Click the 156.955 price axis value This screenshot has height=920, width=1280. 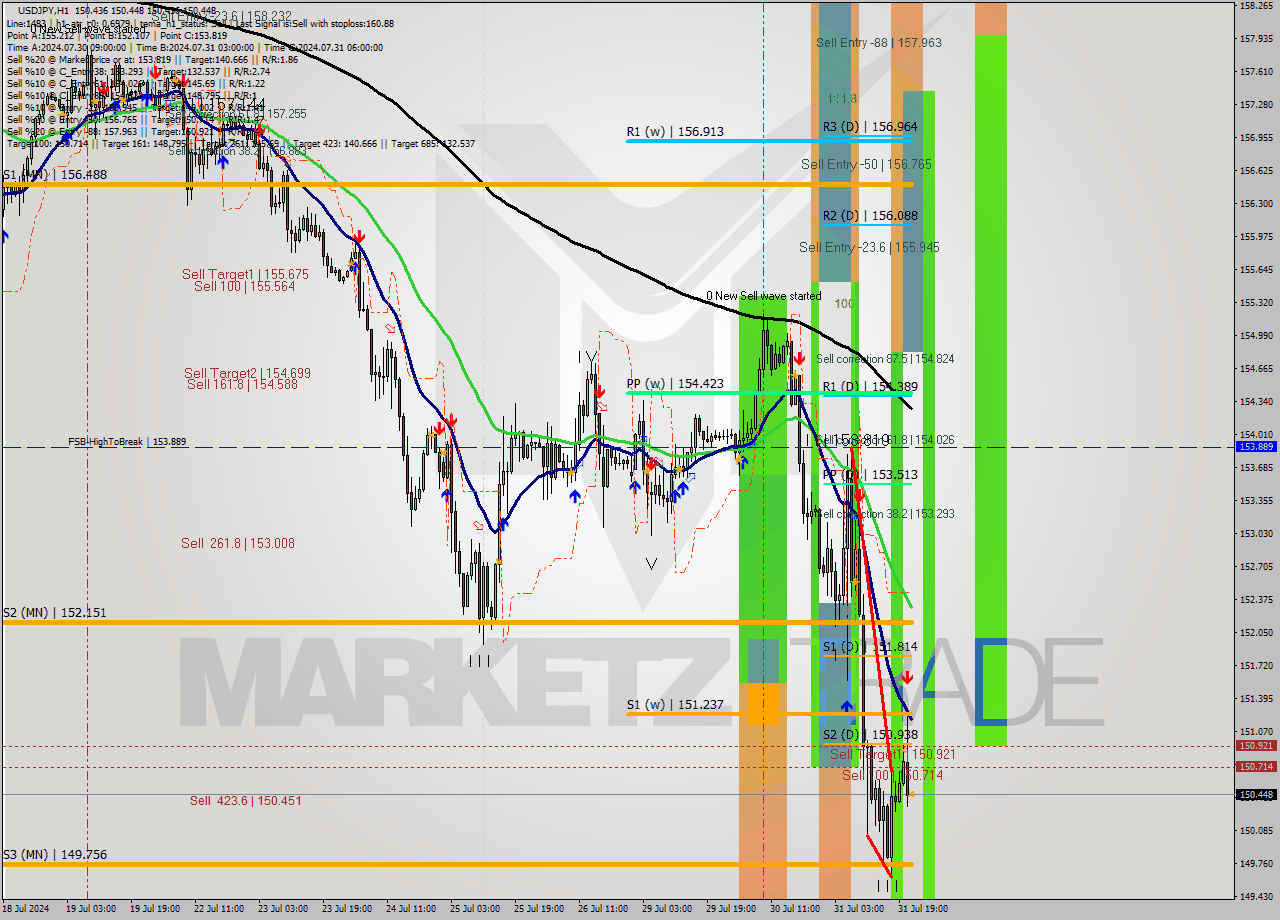[1256, 137]
